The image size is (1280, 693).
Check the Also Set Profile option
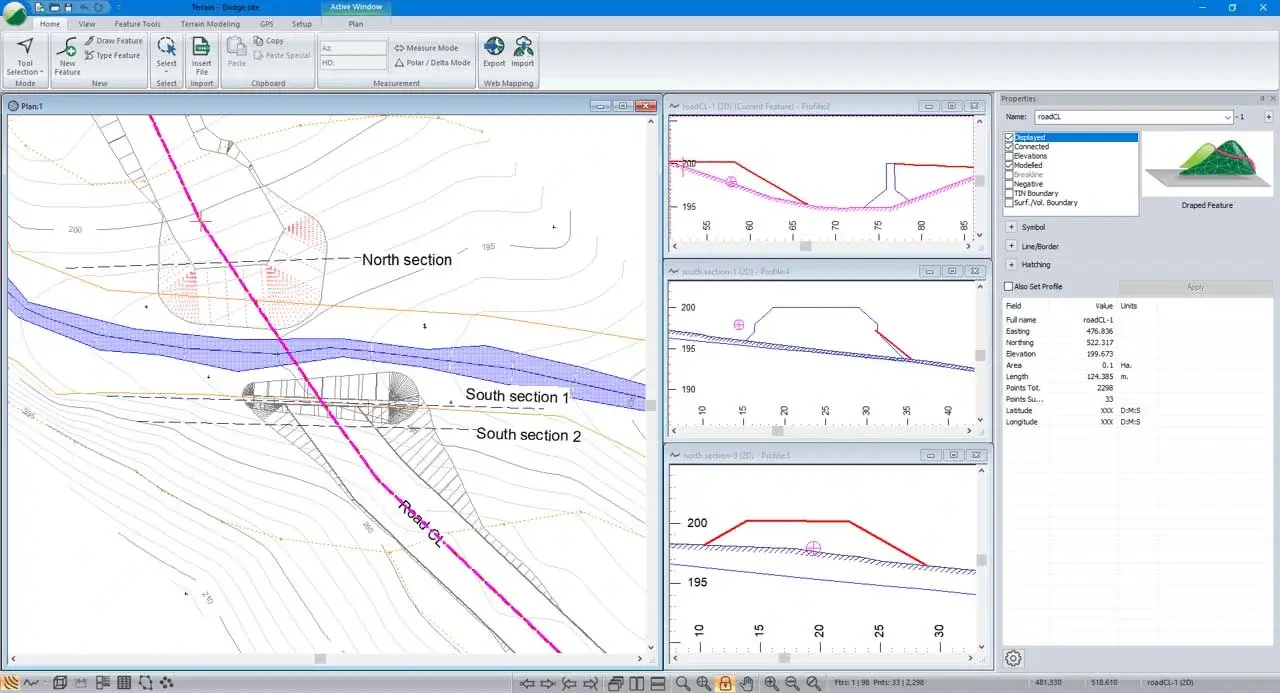coord(1009,286)
